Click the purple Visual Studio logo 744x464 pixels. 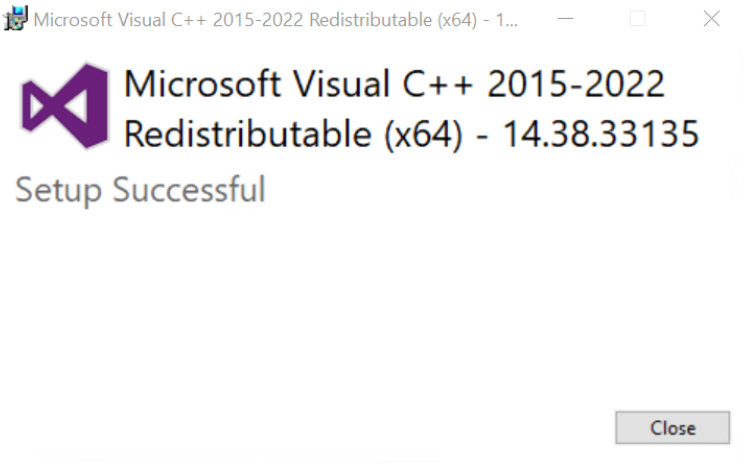tap(66, 105)
